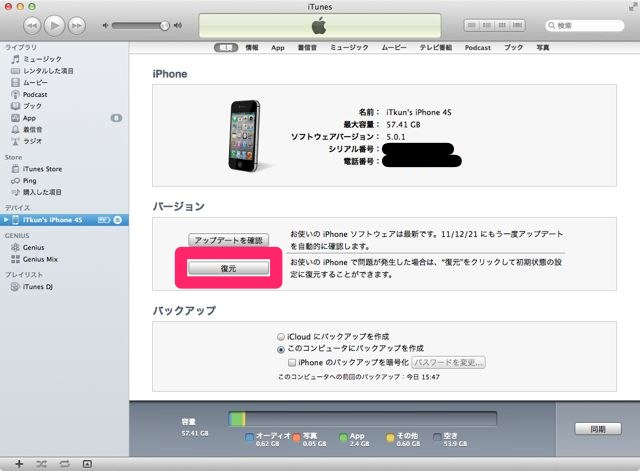Switch to grid view icon
Image resolution: width=640 pixels, height=471 pixels.
coord(502,25)
